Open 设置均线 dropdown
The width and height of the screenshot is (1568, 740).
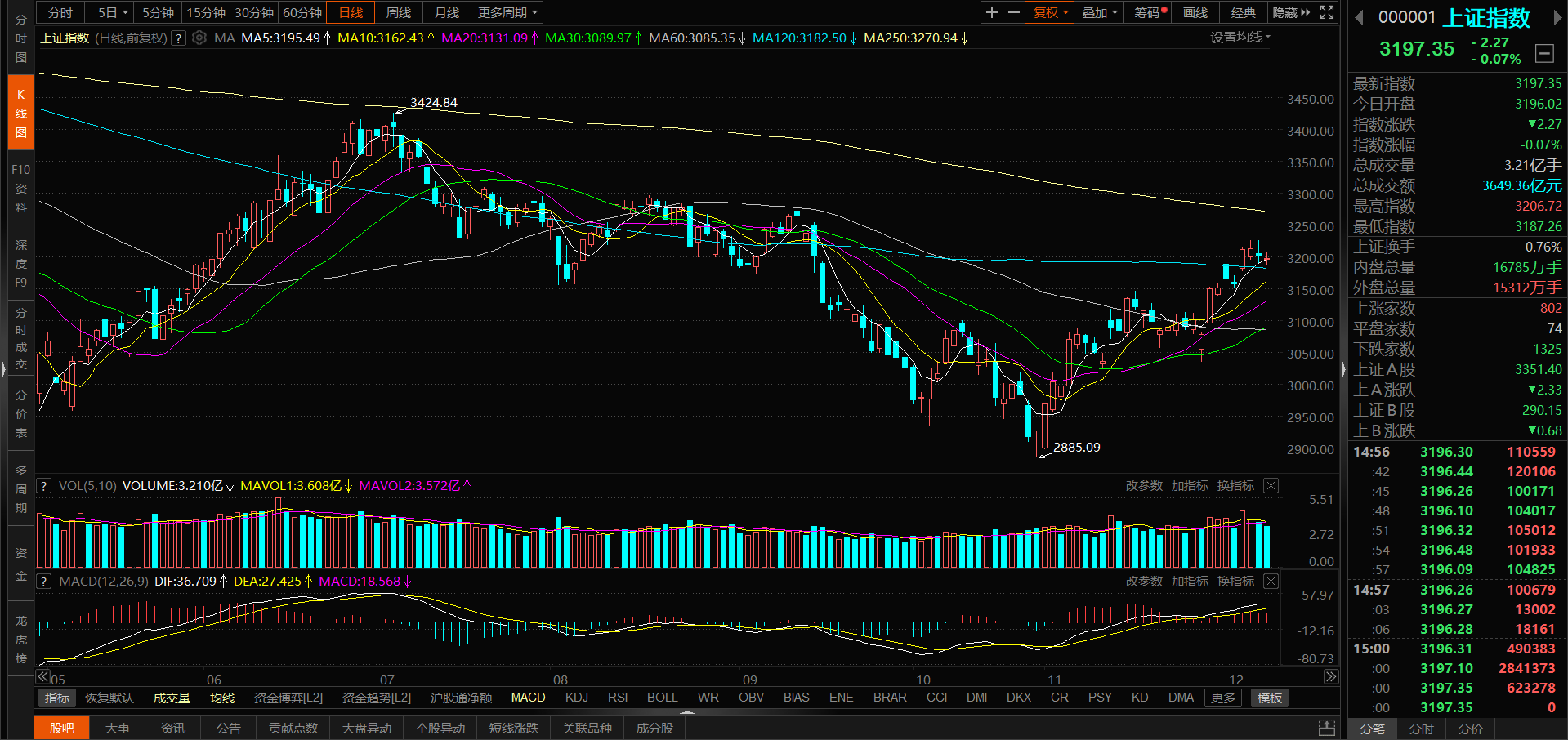click(1240, 38)
